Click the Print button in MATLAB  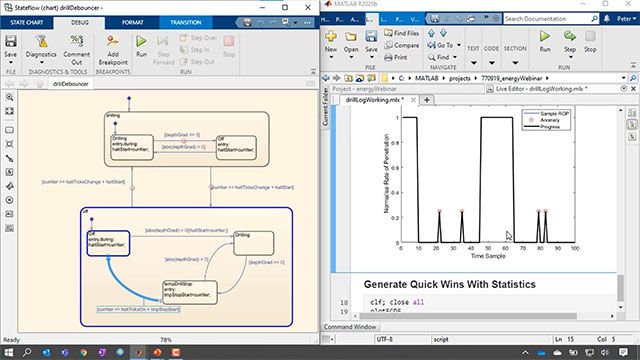(396, 58)
